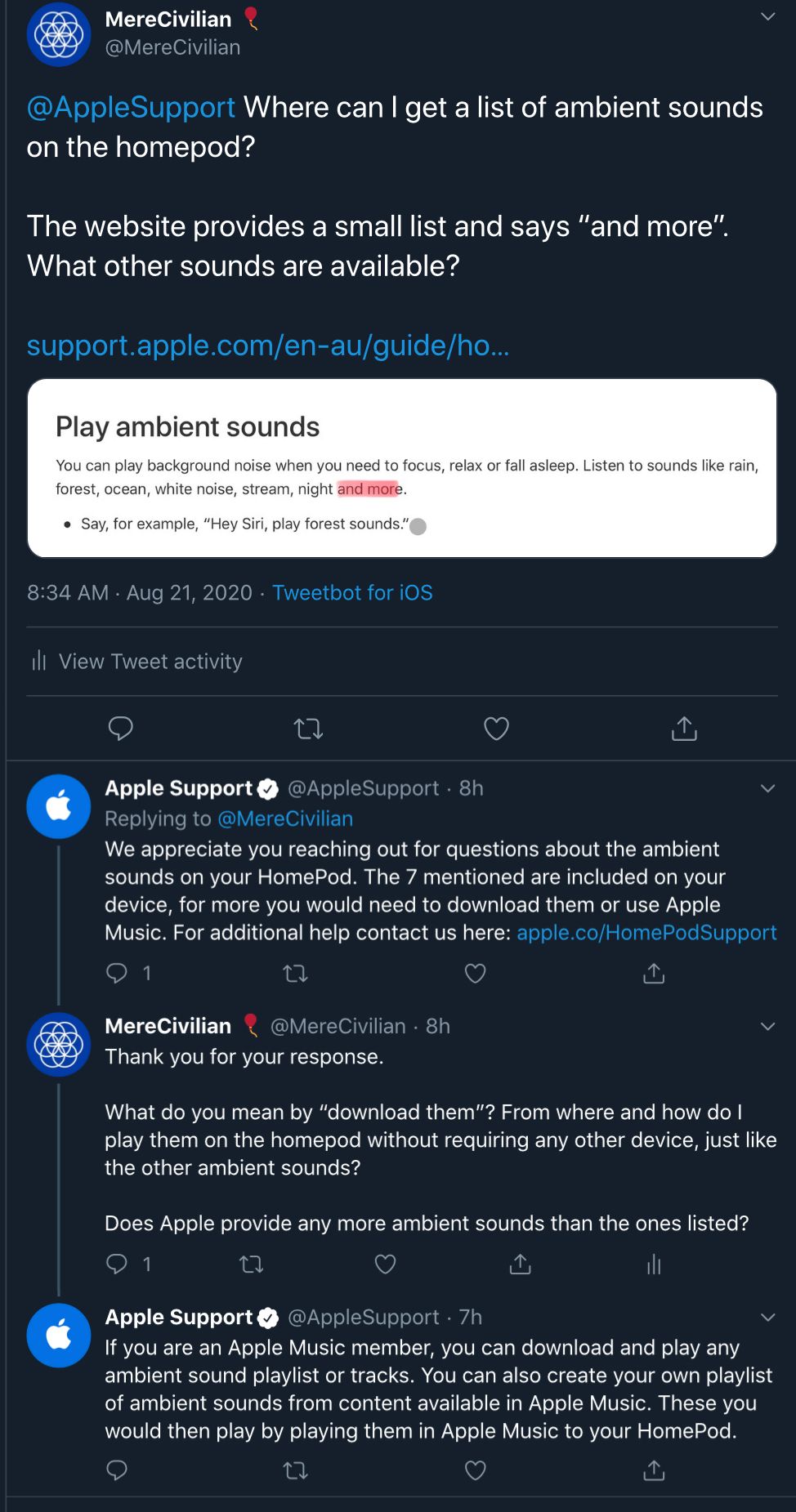Screen dimensions: 796x1512
Task: Open apple.co/HomePodSupport link
Action: (646, 932)
